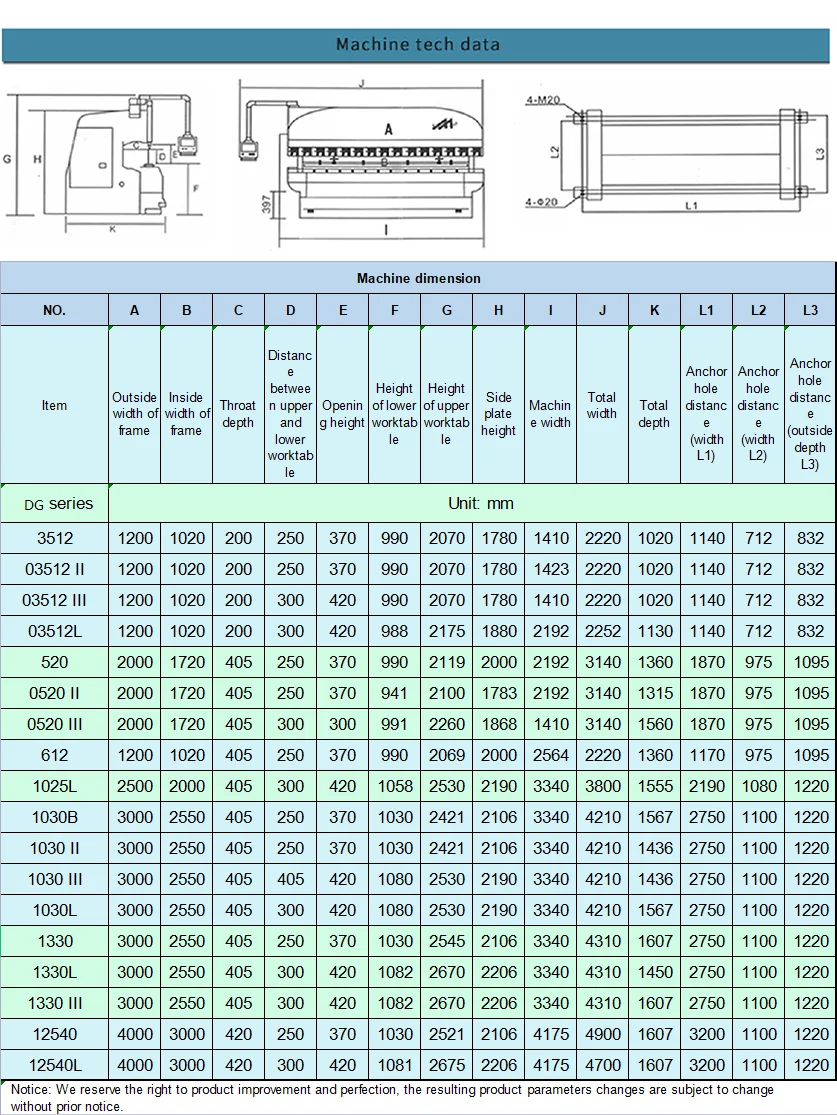Click value '2119' in the 520 row
This screenshot has width=837, height=1115.
coord(447,662)
